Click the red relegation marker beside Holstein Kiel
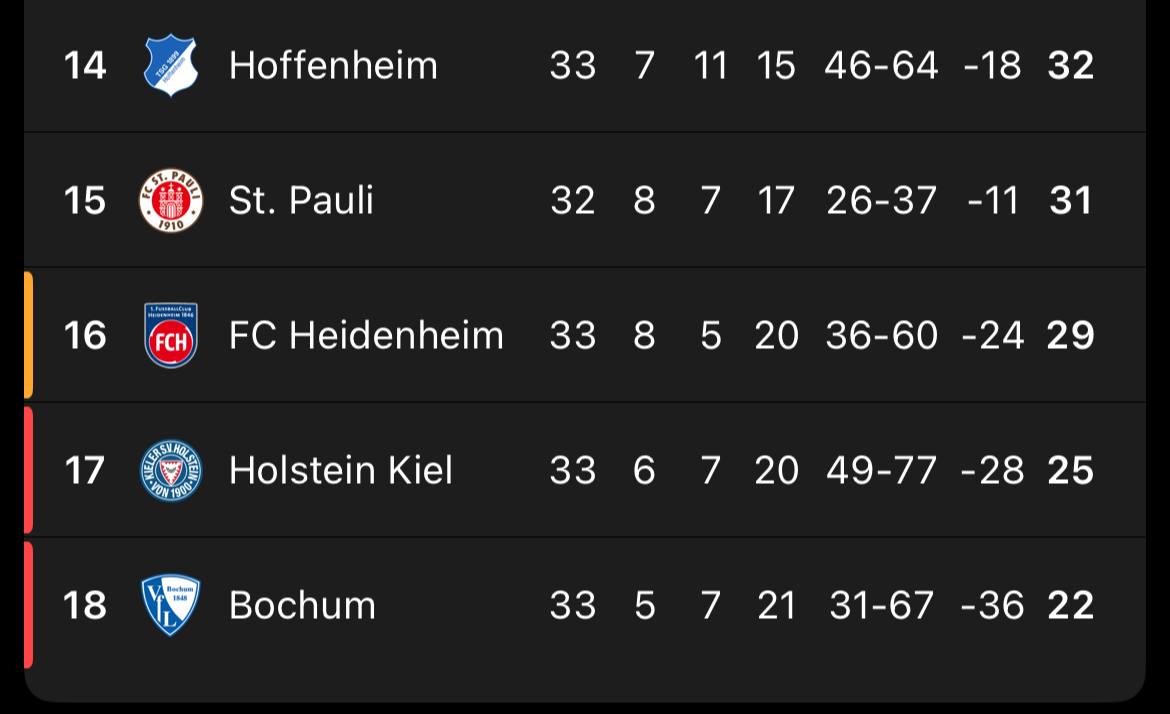 pos(28,470)
